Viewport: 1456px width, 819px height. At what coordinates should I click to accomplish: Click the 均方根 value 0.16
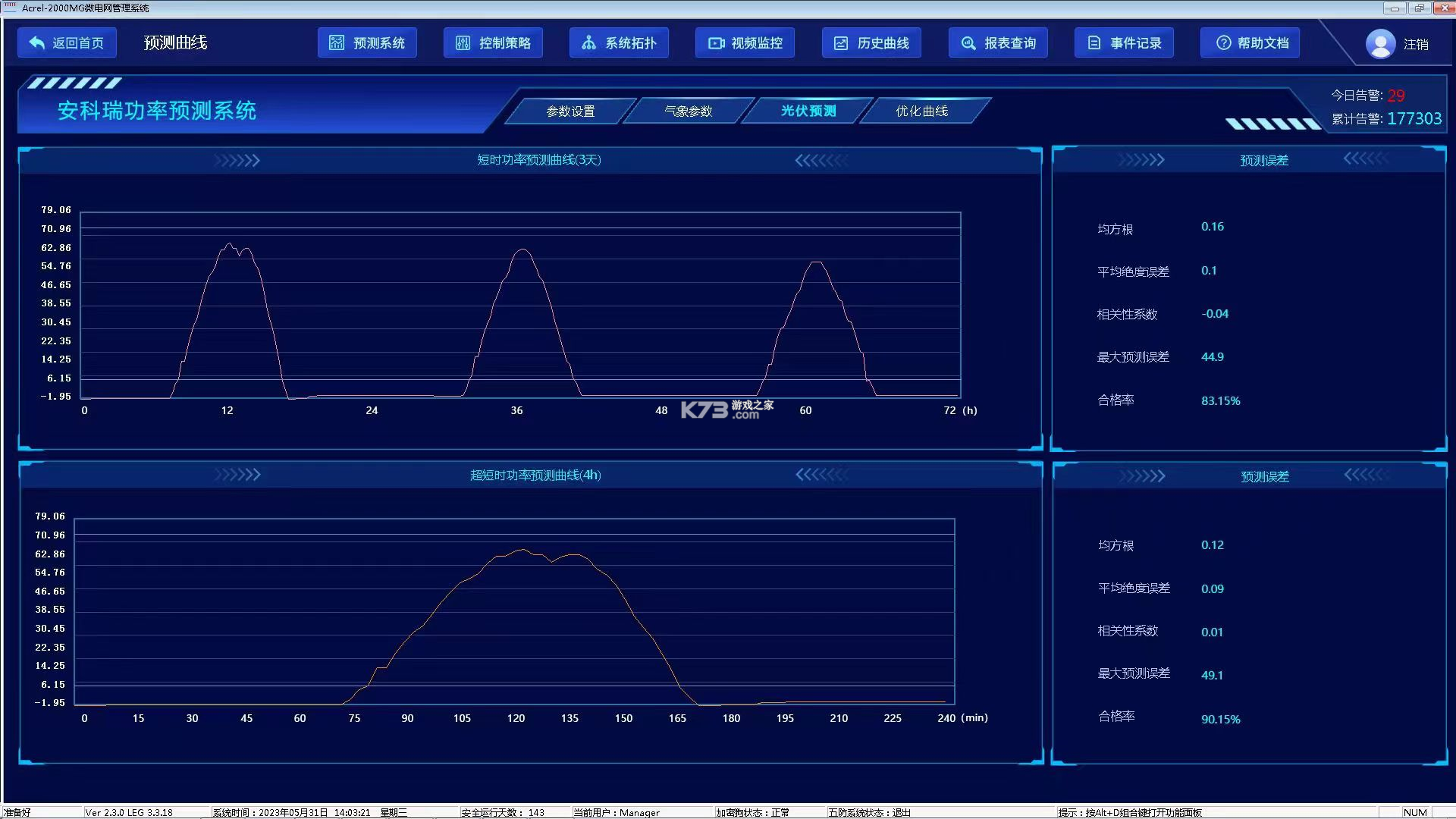(x=1212, y=227)
